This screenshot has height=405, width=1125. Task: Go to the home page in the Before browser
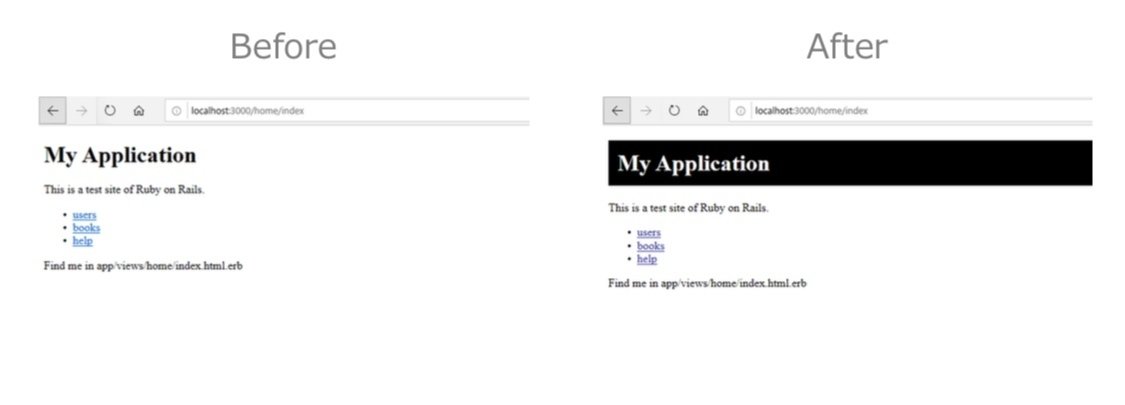(x=139, y=111)
